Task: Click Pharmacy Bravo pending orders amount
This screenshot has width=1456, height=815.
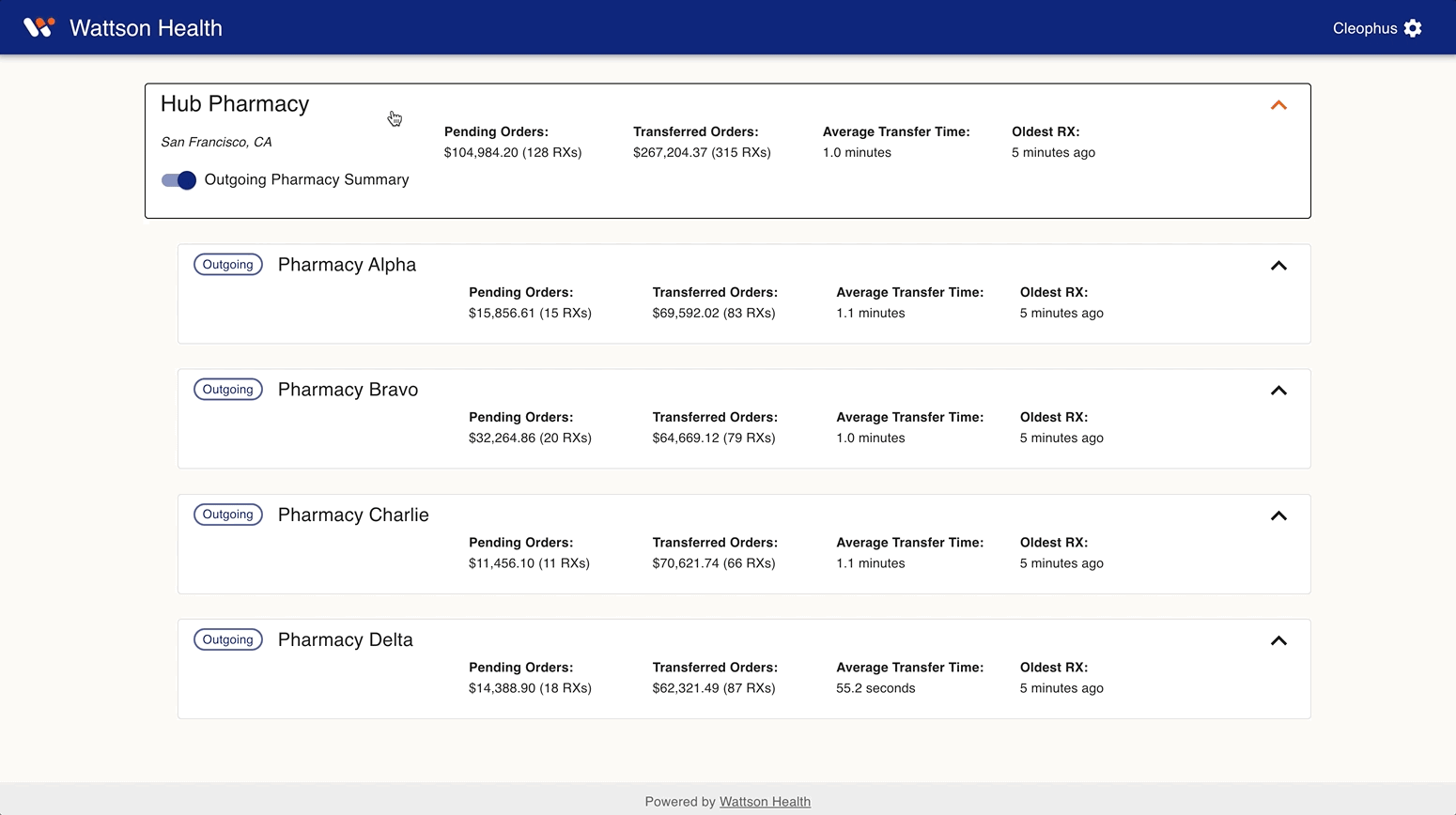Action: (530, 438)
